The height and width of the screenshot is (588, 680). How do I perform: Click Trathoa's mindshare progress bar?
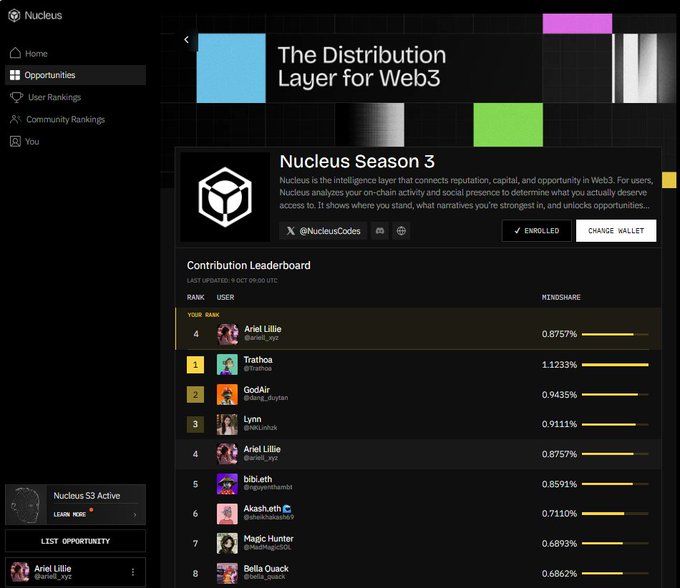click(x=615, y=365)
